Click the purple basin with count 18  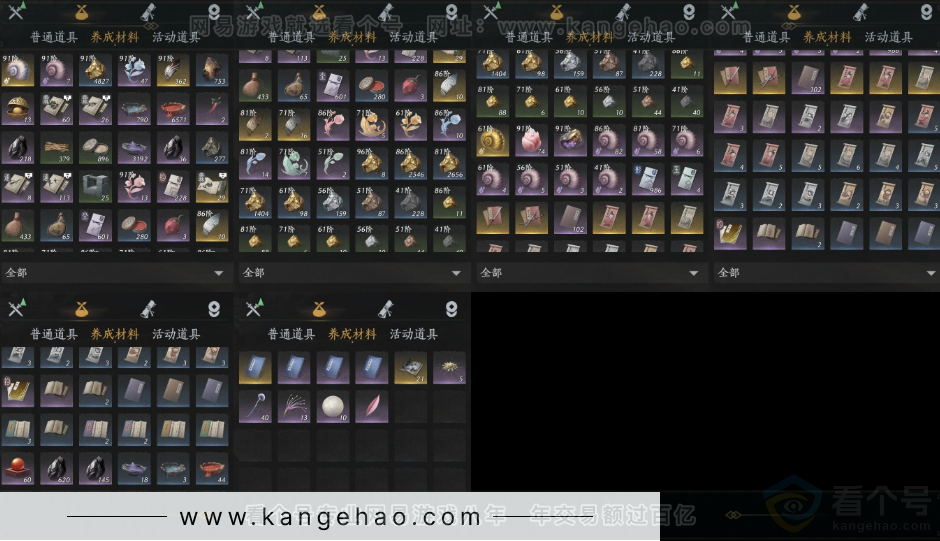click(134, 468)
